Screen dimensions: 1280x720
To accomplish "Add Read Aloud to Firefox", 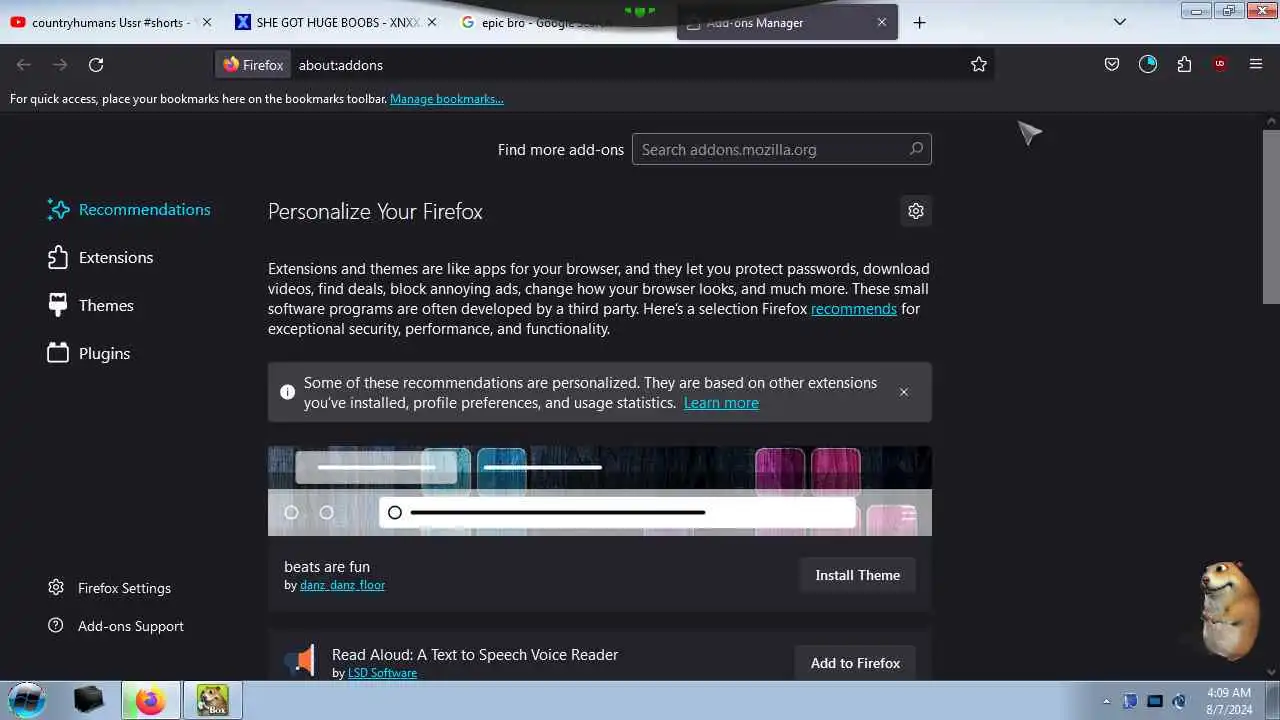I will tap(856, 663).
